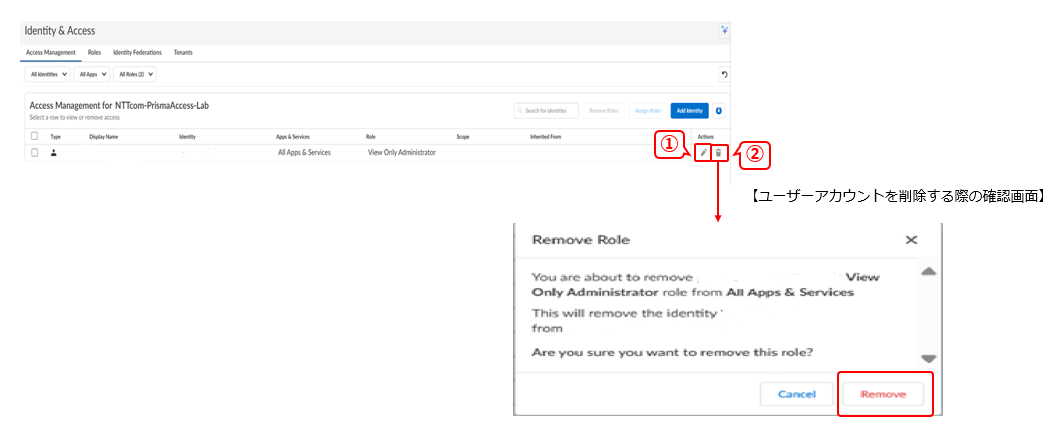Screen dimensions: 1047x424
Task: Open the All Roles (2) dropdown
Action: click(135, 74)
